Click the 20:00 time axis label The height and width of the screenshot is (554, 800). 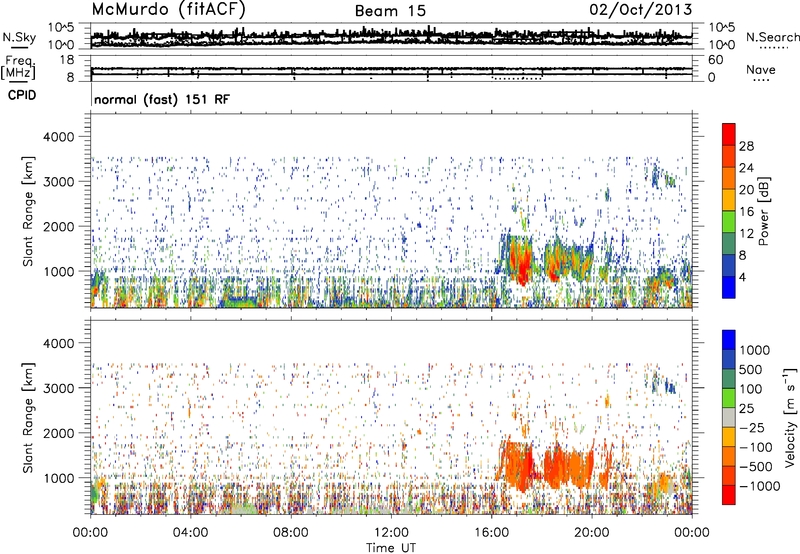coord(591,533)
